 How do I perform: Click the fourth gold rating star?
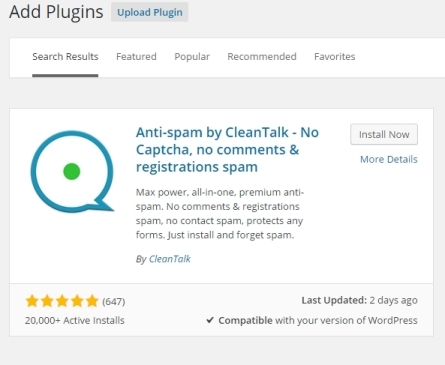tap(77, 301)
